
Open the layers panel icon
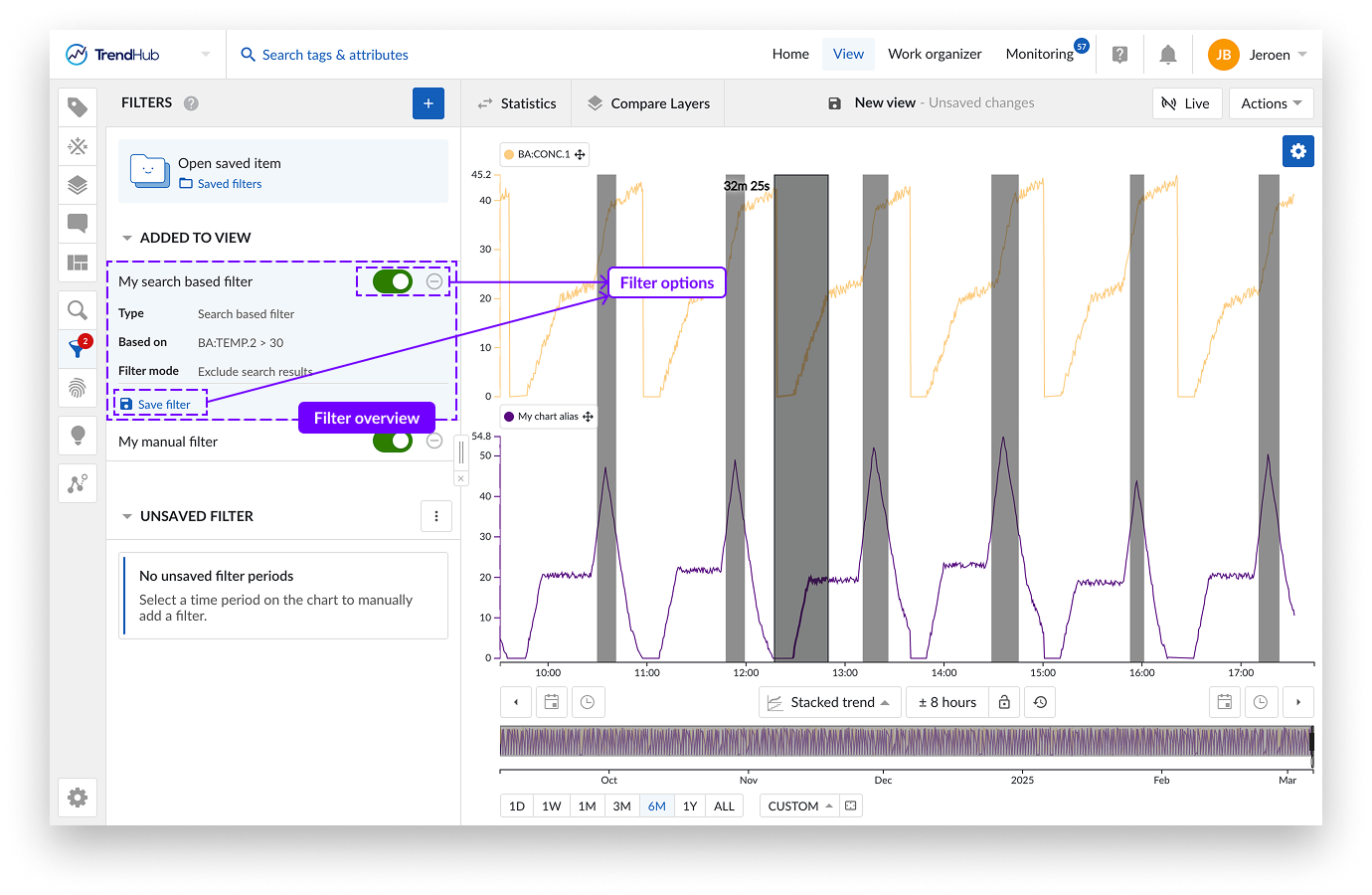click(x=78, y=185)
